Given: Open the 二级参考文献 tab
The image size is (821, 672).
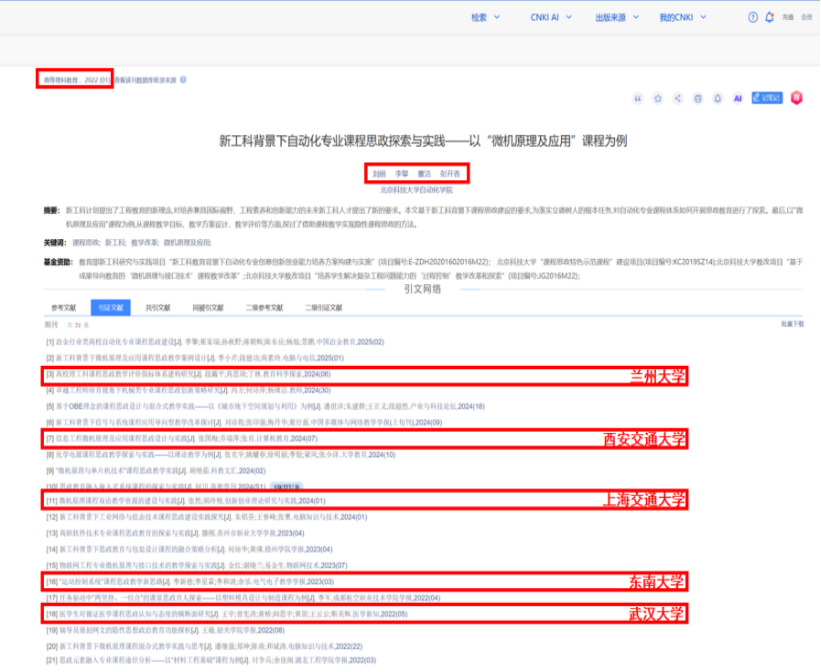Looking at the screenshot, I should tap(264, 307).
